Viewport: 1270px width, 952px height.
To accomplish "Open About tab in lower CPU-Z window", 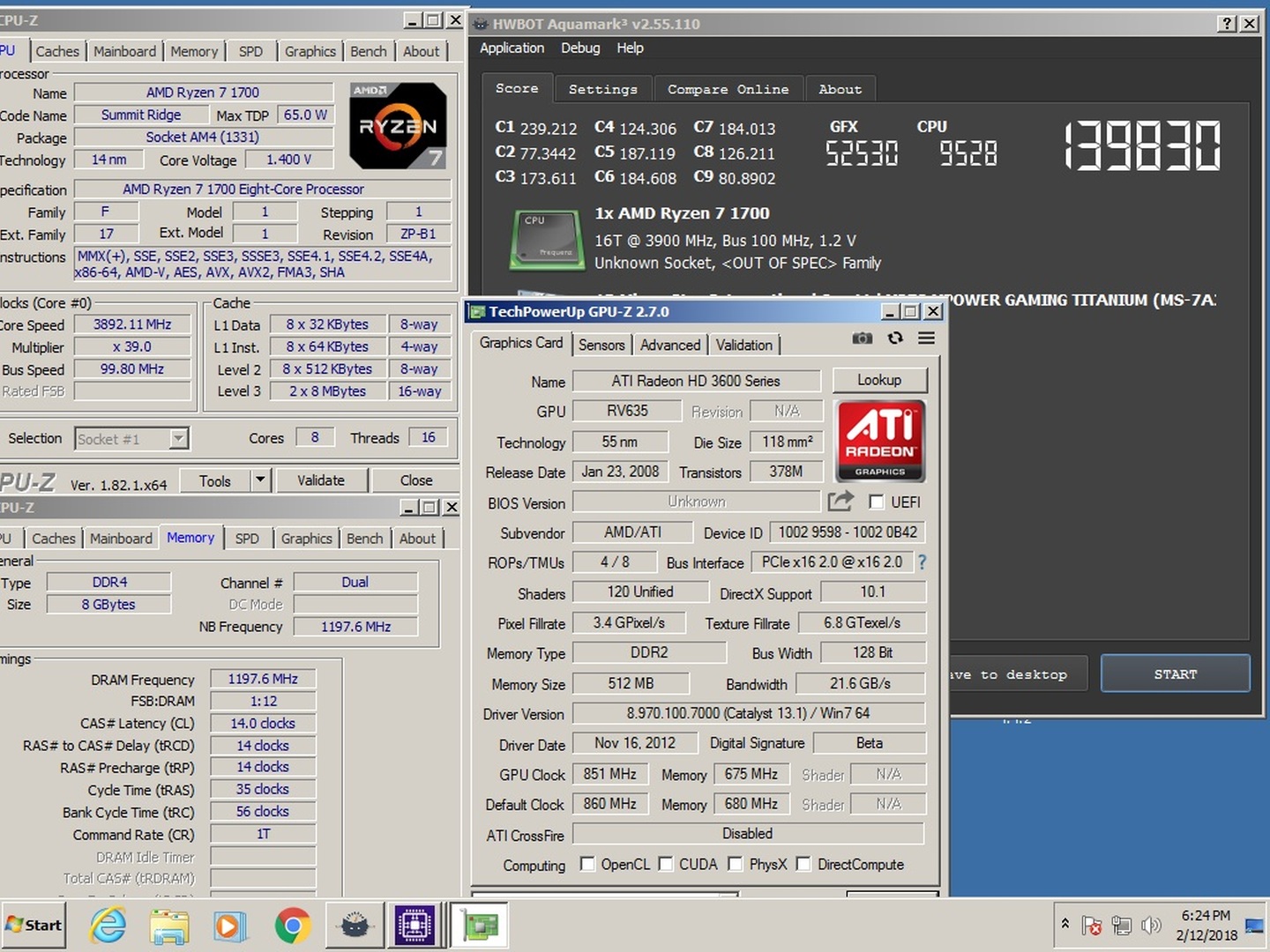I will 417,538.
